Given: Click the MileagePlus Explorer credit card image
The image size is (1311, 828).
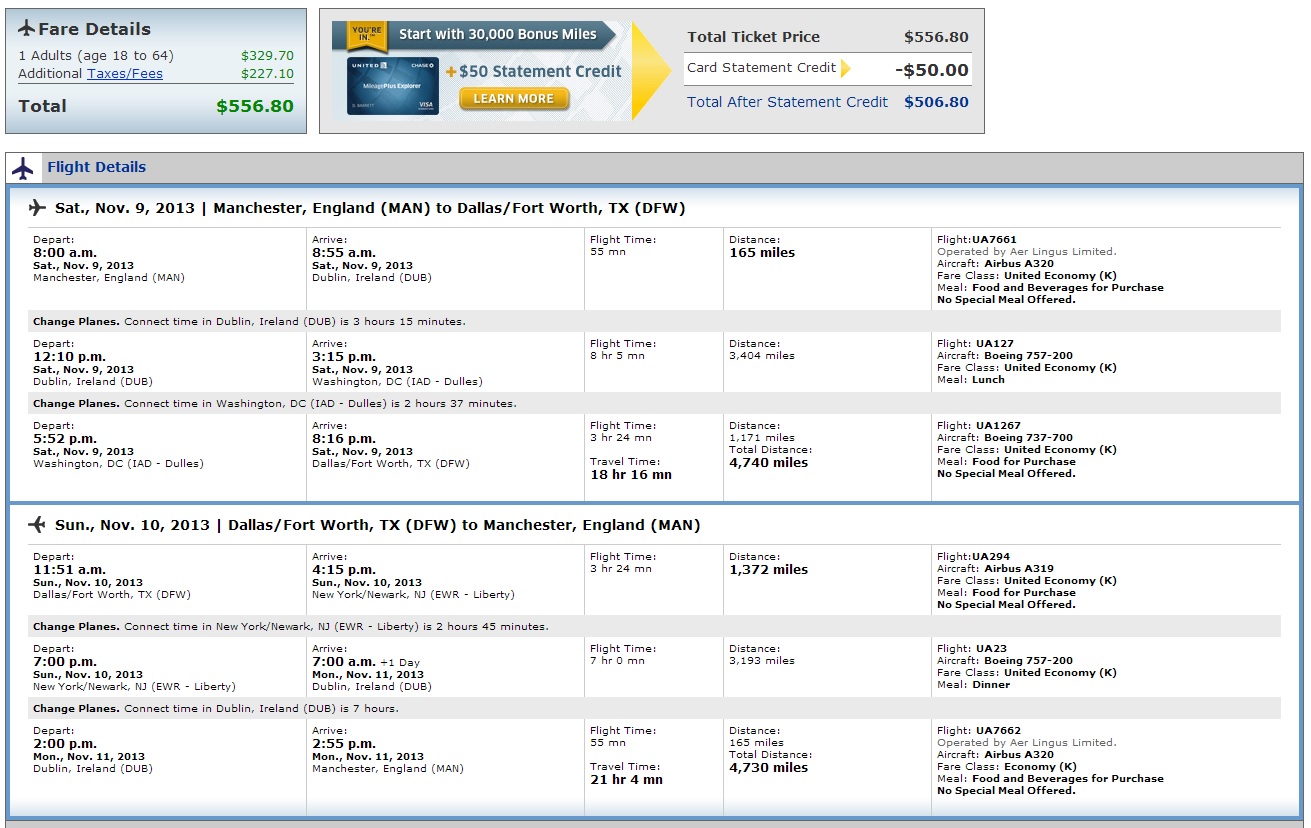Looking at the screenshot, I should [x=392, y=85].
